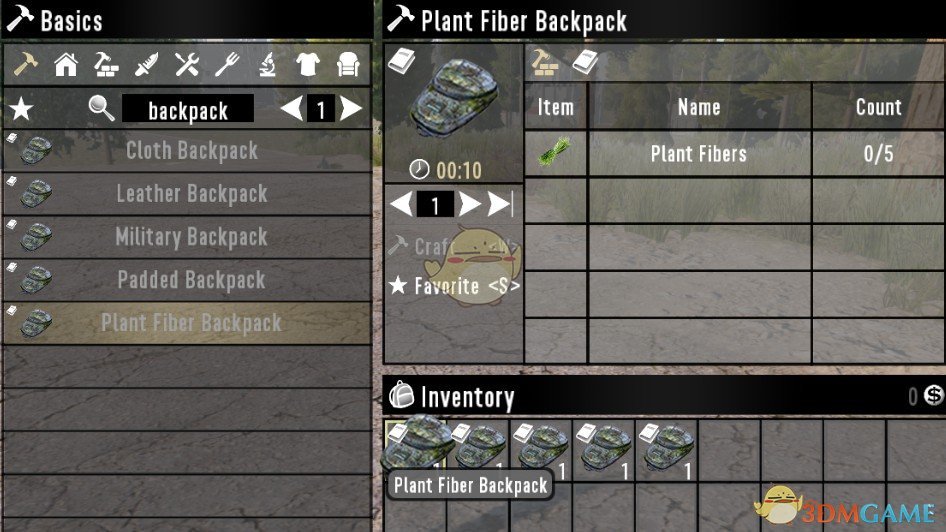The width and height of the screenshot is (946, 532).
Task: Go to previous recipe list page
Action: (292, 109)
